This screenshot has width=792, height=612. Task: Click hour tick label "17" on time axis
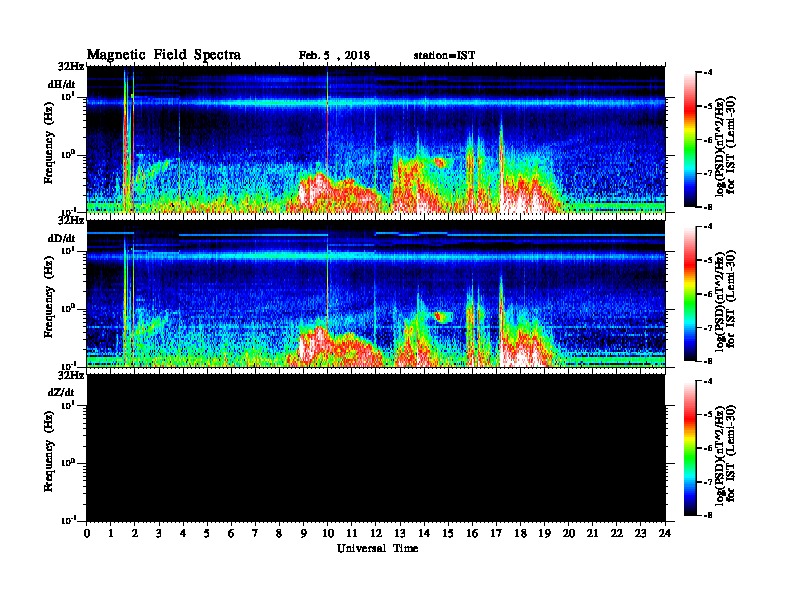pos(496,534)
